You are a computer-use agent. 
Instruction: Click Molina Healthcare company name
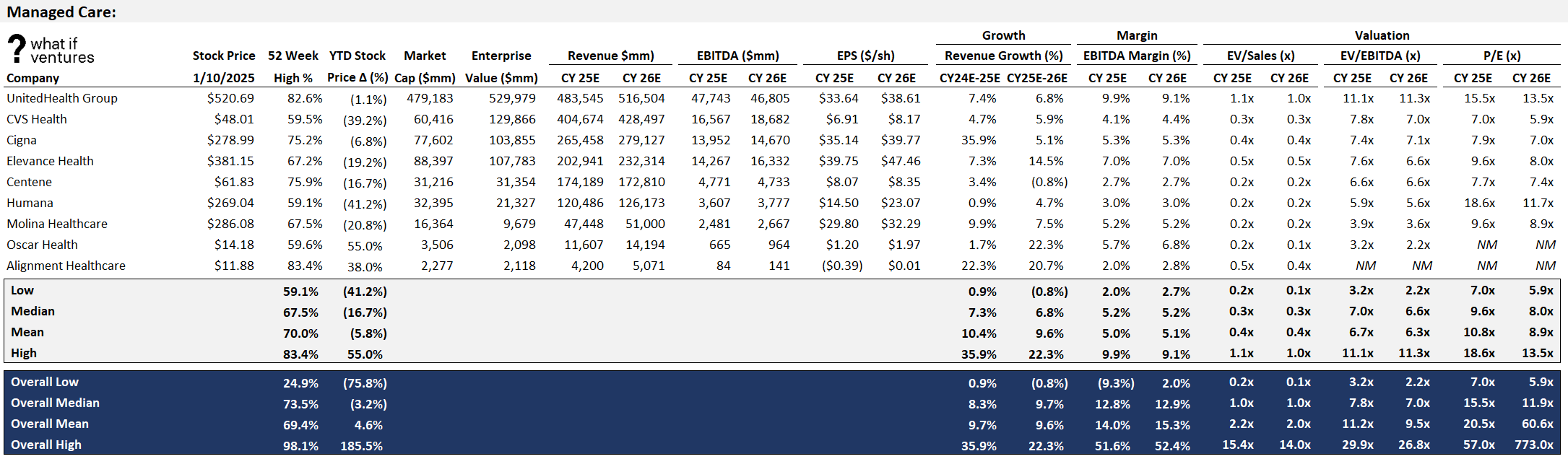(57, 224)
